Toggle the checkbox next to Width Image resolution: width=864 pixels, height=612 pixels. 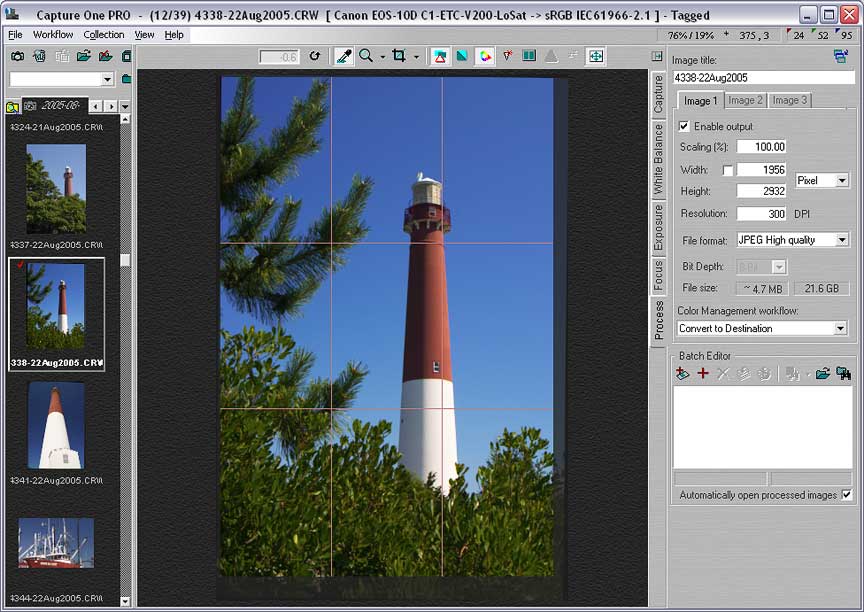click(x=727, y=171)
